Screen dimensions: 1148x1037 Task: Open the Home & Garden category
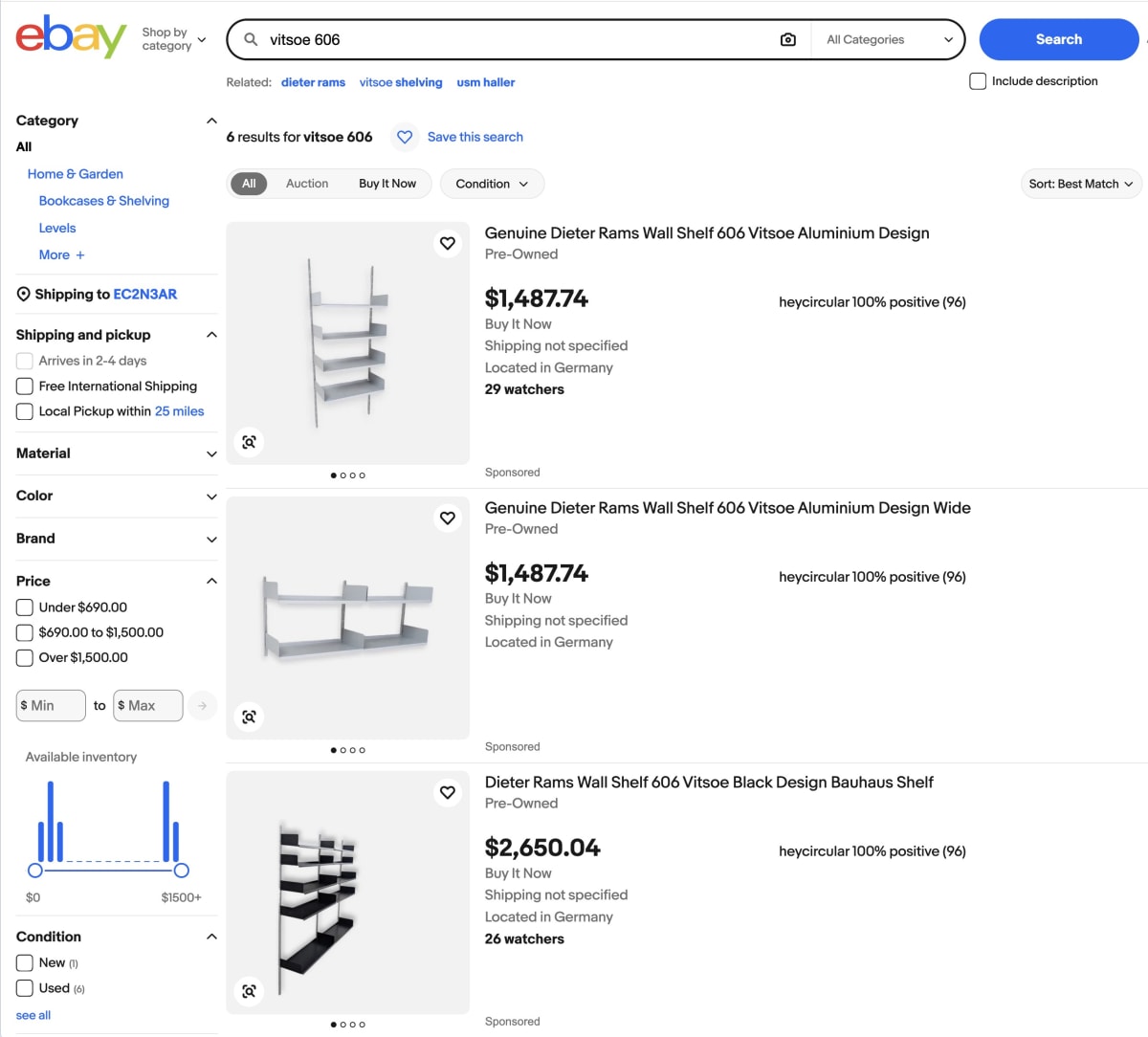tap(76, 174)
